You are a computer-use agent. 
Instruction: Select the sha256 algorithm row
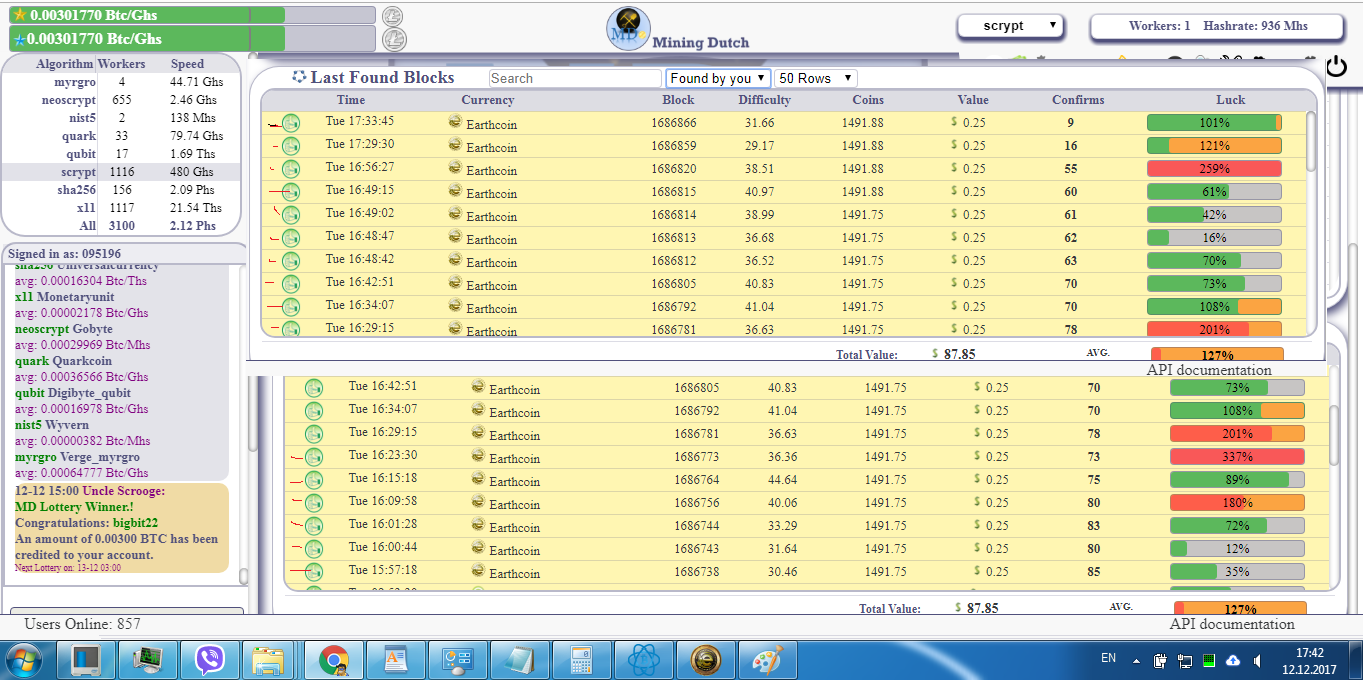tap(121, 190)
